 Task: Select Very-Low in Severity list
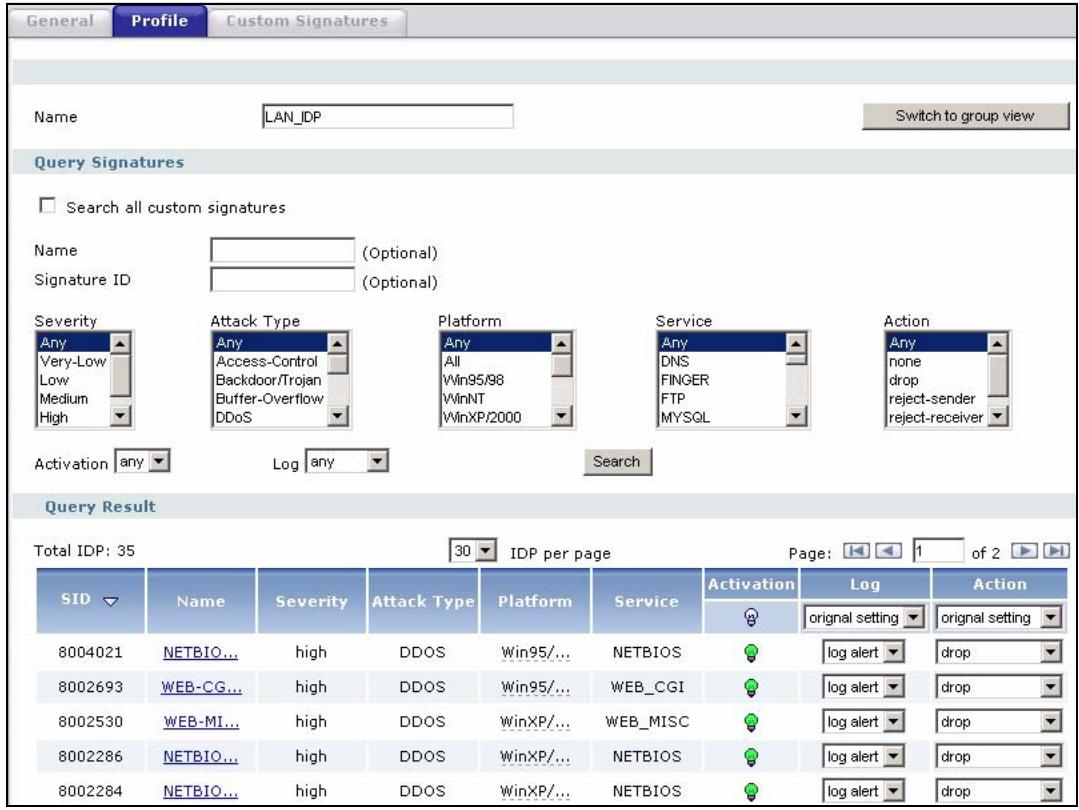point(73,361)
